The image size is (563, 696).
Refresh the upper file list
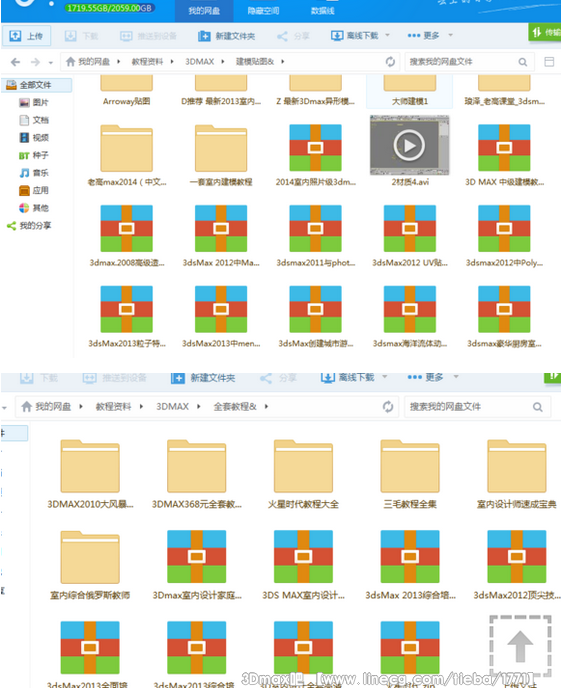click(x=390, y=62)
